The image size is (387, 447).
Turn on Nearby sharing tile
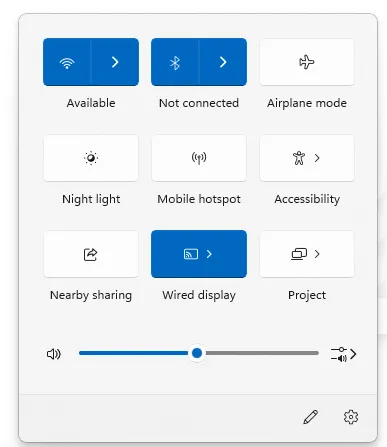click(x=91, y=254)
